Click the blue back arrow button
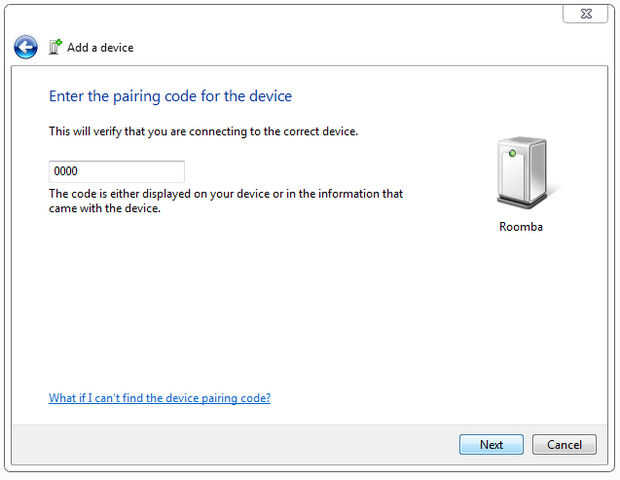Screen dimensions: 620x480 point(26,47)
